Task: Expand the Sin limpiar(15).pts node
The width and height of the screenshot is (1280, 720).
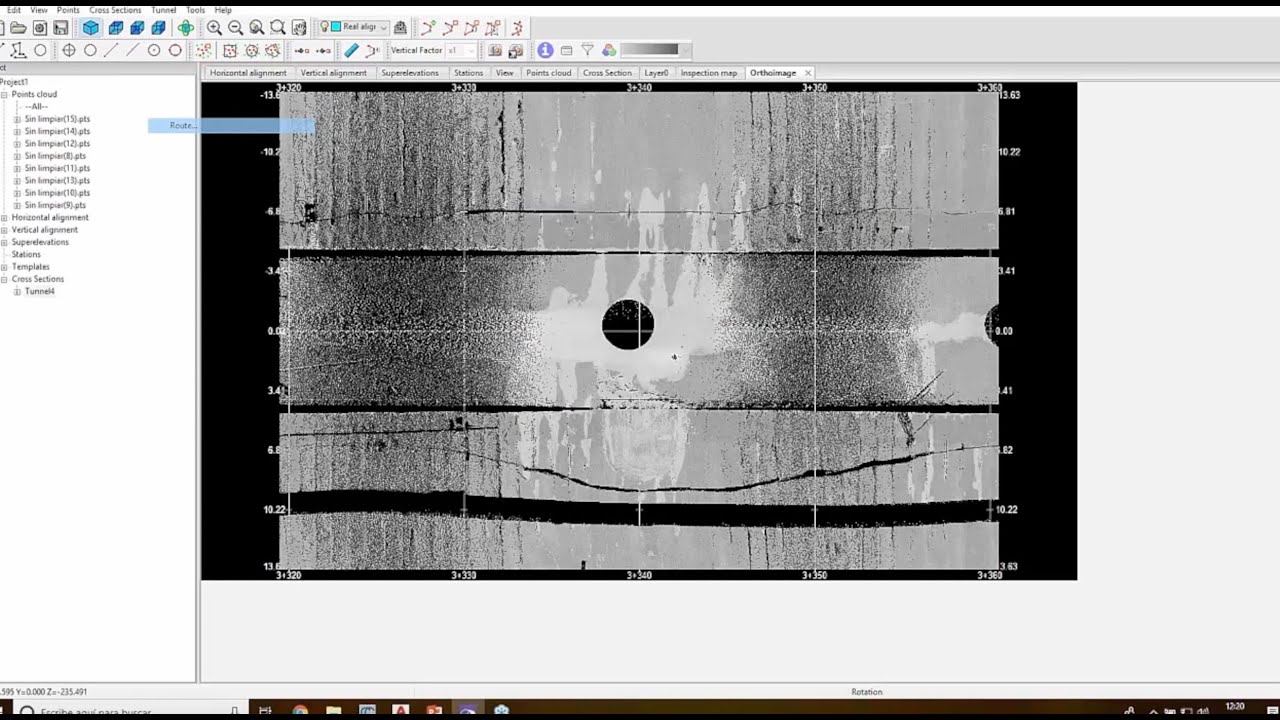Action: pyautogui.click(x=17, y=119)
